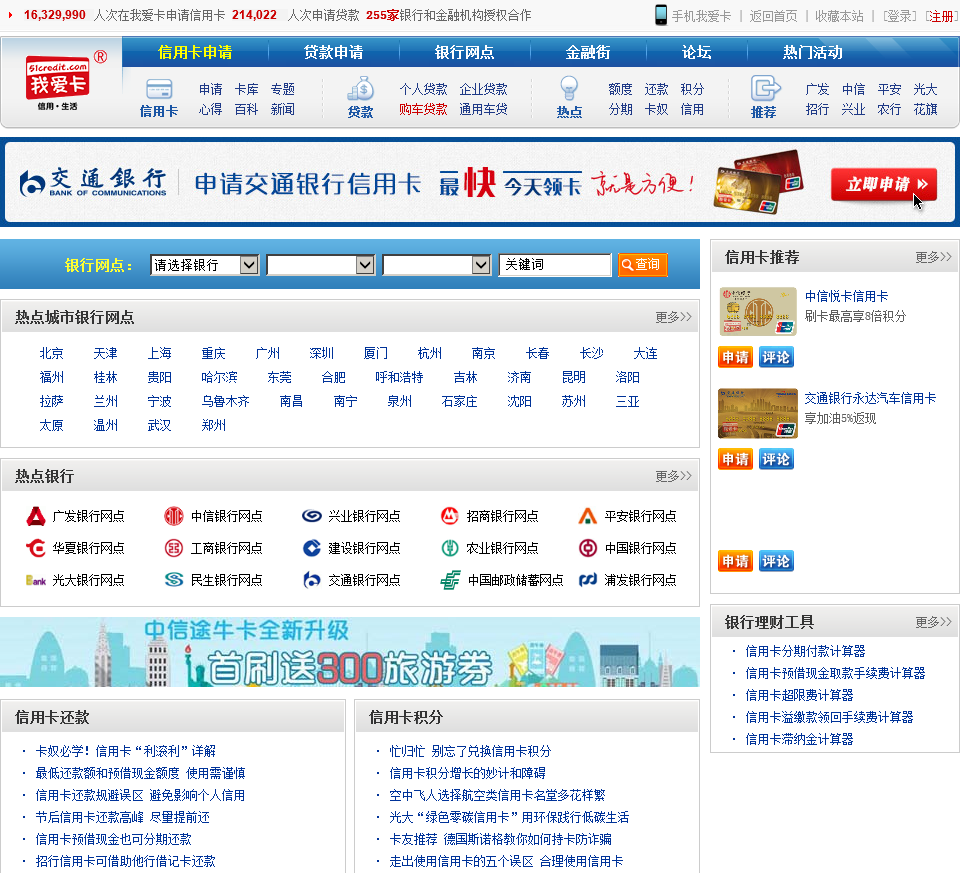Click the 中国银行网点 logo icon
Image resolution: width=960 pixels, height=873 pixels.
click(588, 548)
